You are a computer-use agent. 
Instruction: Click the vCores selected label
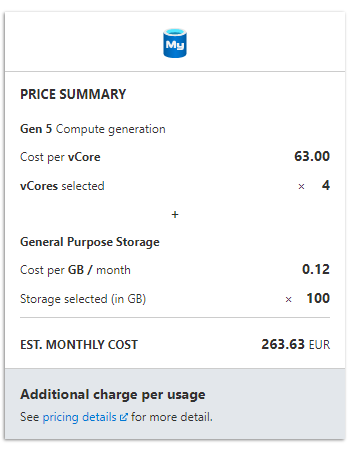pos(62,186)
